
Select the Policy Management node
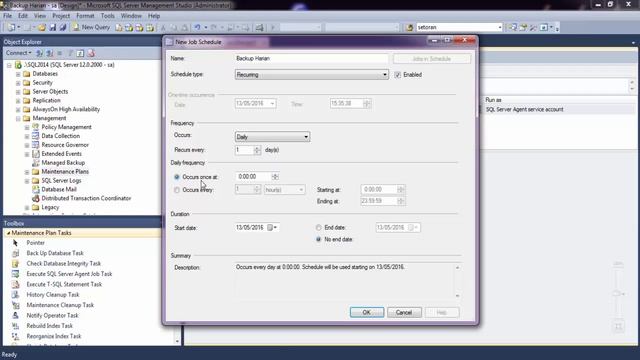[x=66, y=127]
